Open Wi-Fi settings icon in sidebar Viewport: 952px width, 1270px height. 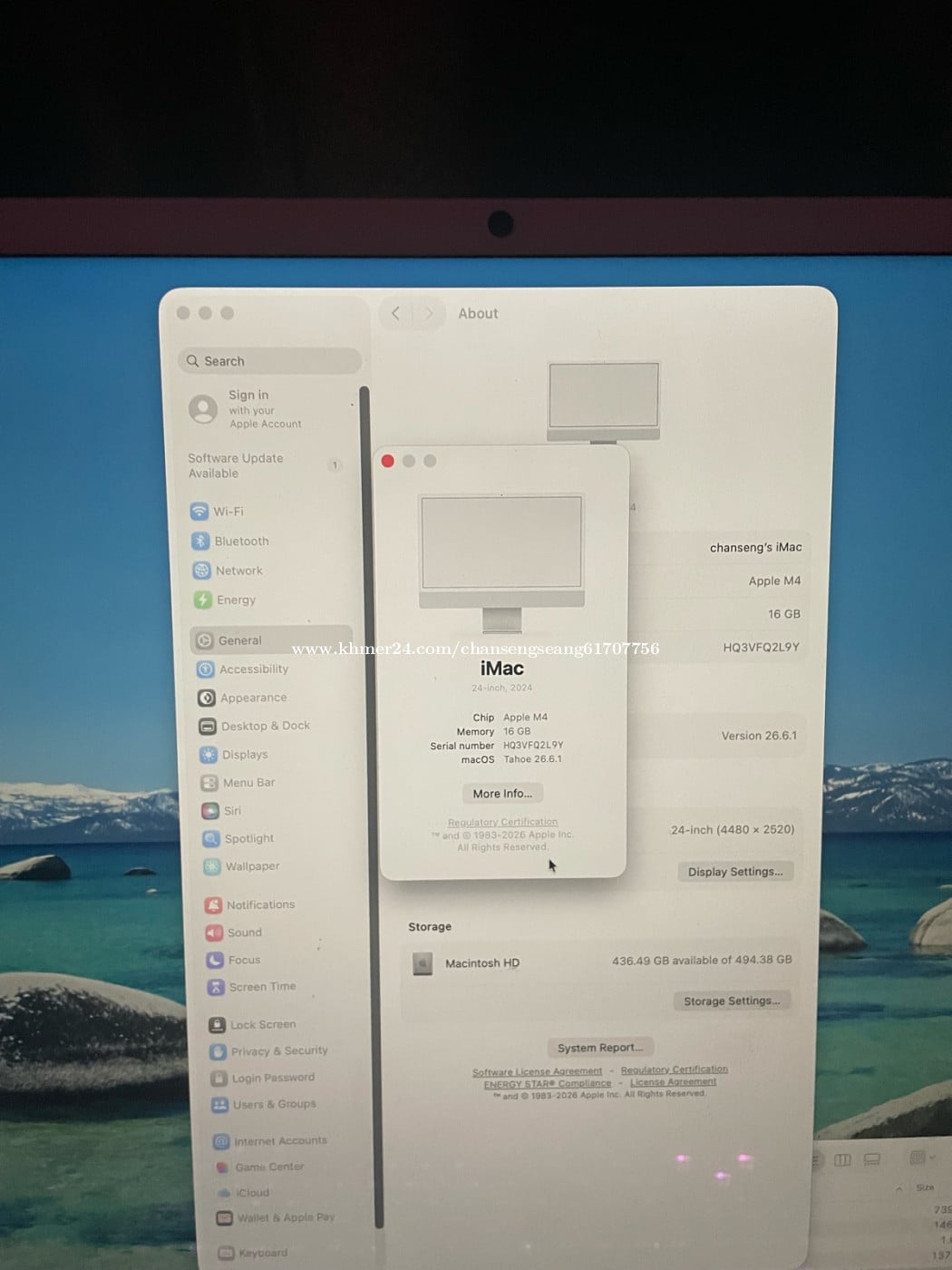(x=199, y=512)
